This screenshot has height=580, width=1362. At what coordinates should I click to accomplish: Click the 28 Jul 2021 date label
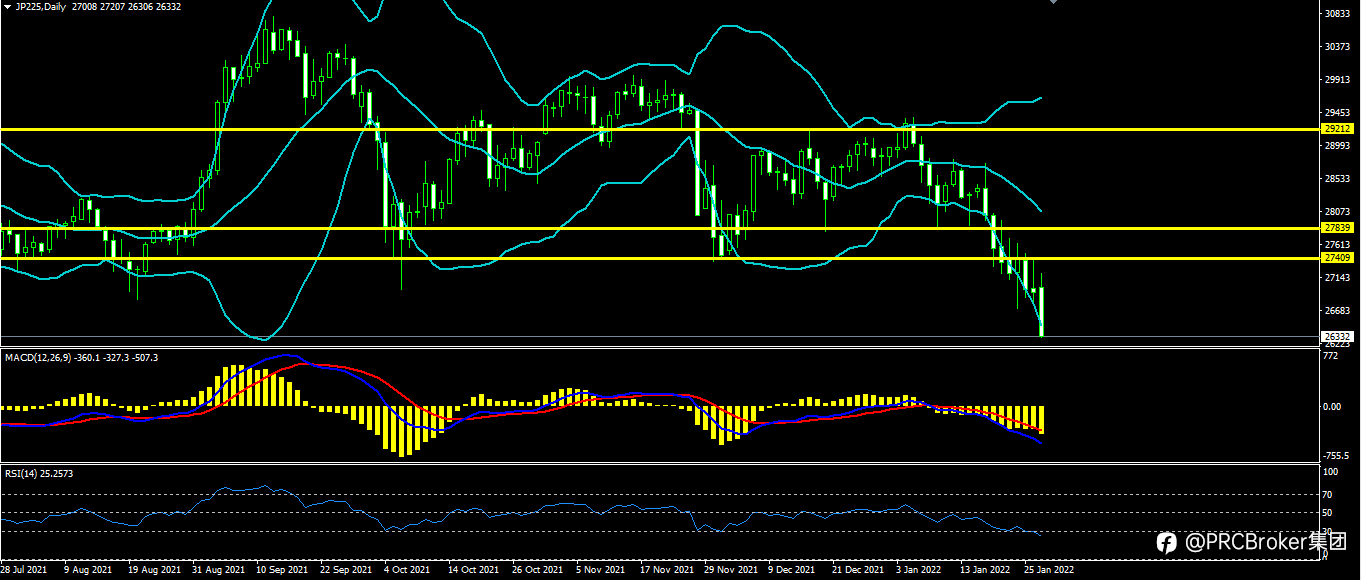coord(23,570)
